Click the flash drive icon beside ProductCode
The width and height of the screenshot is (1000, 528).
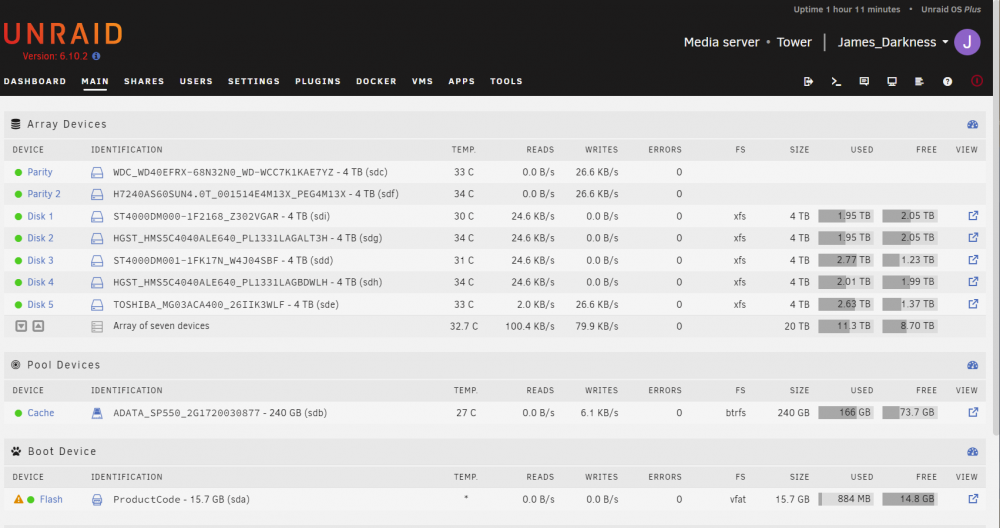tap(97, 500)
